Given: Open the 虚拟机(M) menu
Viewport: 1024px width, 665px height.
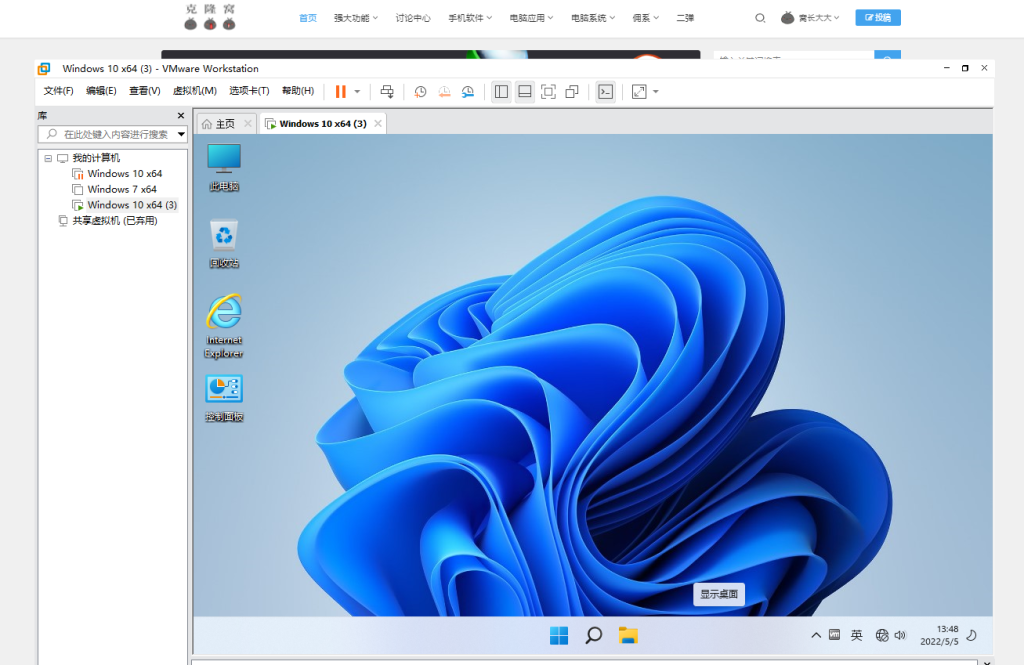Looking at the screenshot, I should coord(195,91).
